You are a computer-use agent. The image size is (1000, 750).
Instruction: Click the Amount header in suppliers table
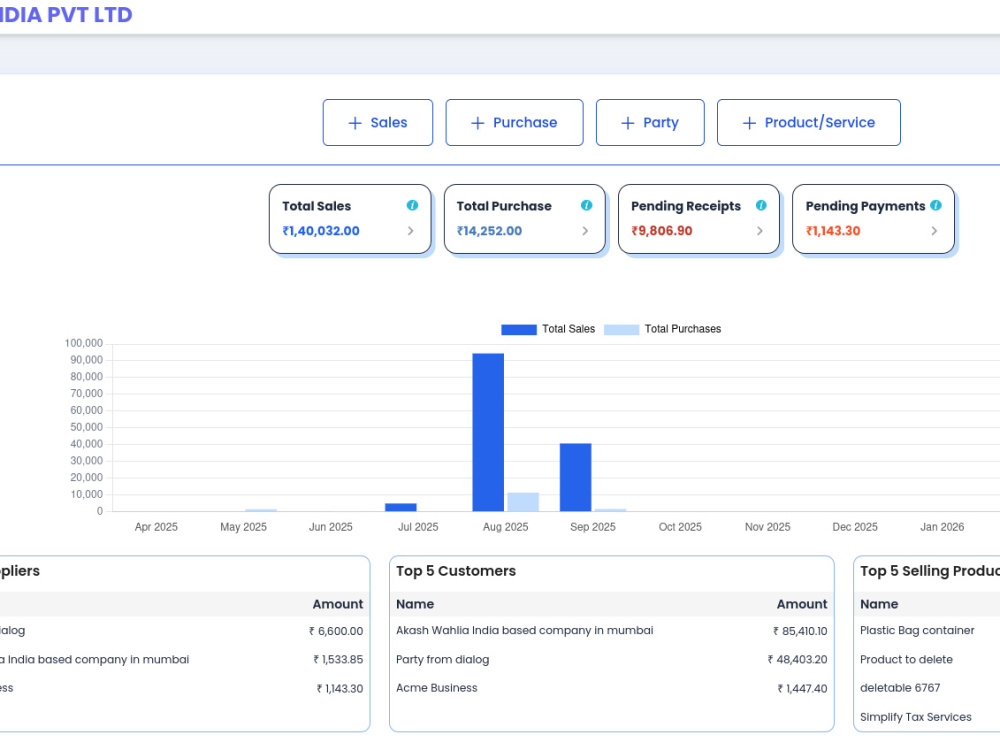(337, 604)
